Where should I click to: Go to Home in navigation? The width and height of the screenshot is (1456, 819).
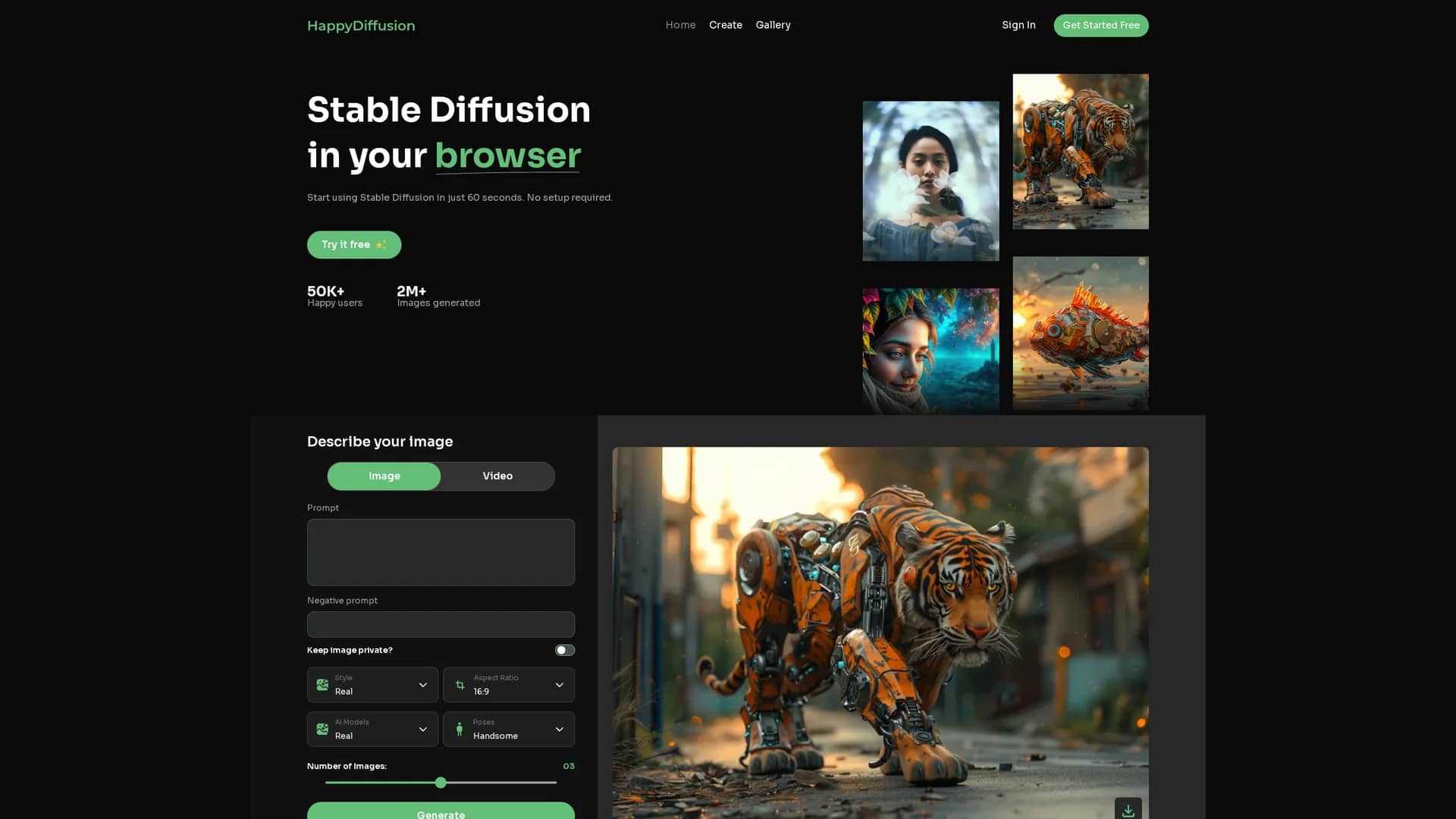(x=680, y=25)
